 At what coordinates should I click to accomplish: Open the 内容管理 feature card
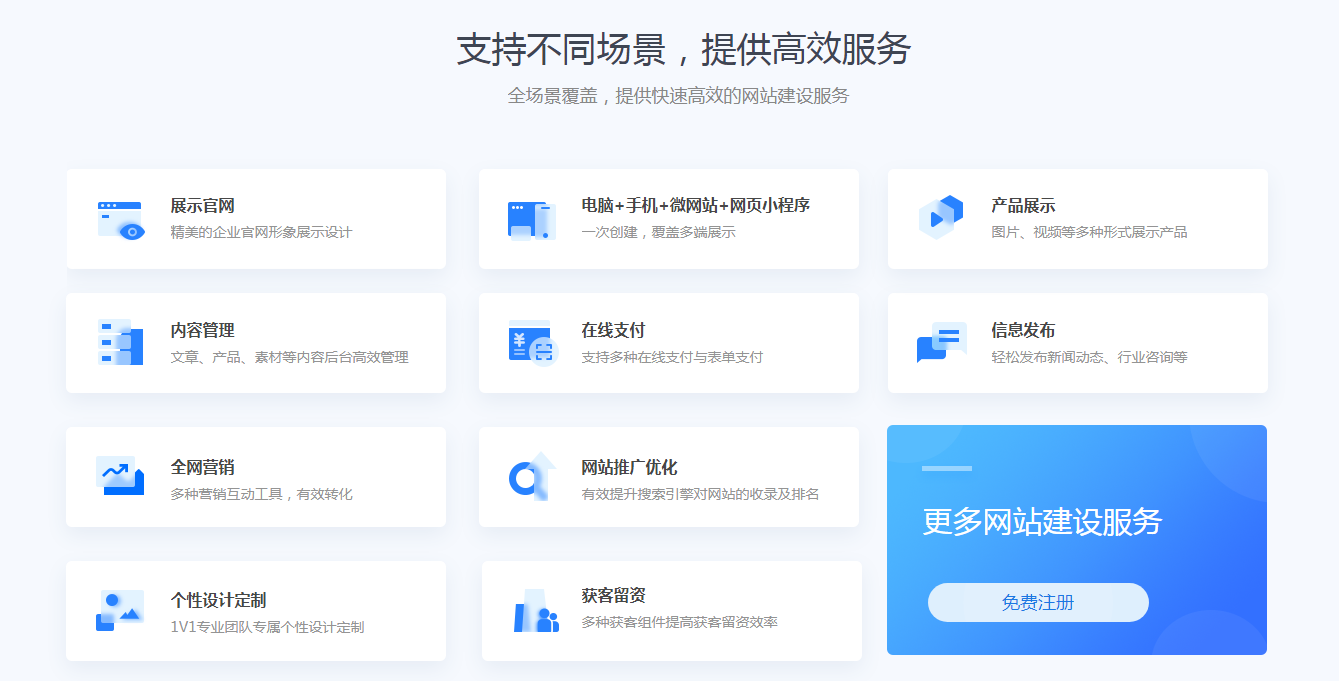256,343
